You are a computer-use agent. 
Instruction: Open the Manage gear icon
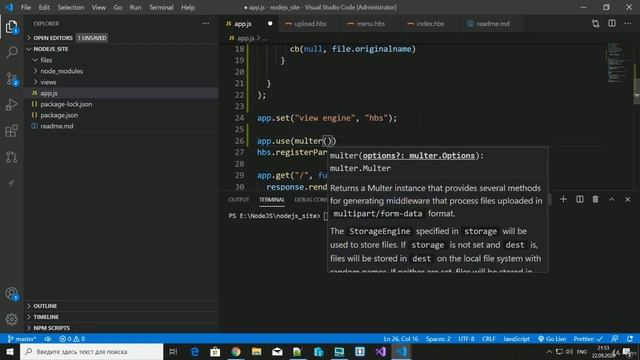tap(11, 319)
